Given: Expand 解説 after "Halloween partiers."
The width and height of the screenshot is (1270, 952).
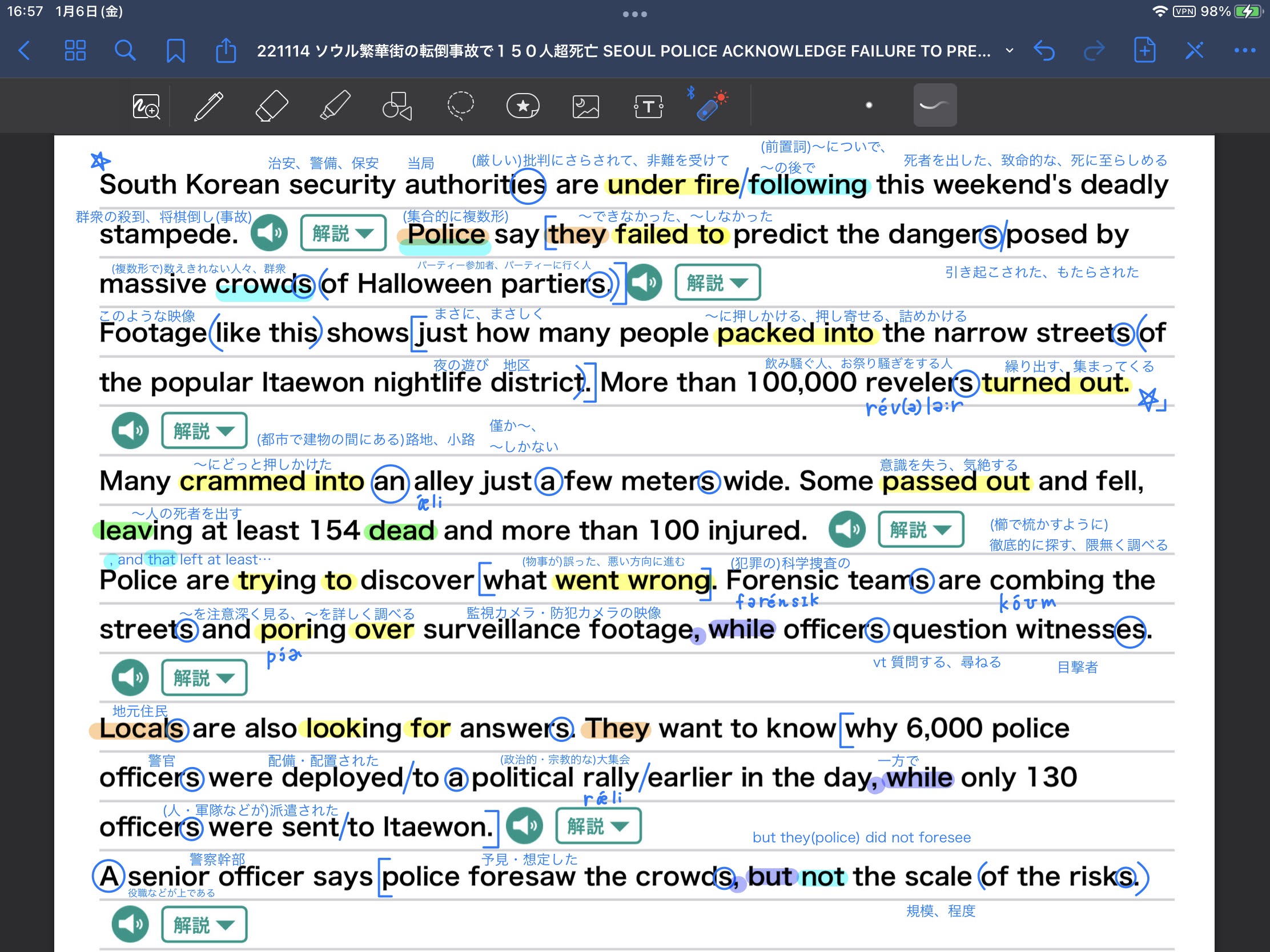Looking at the screenshot, I should click(718, 283).
